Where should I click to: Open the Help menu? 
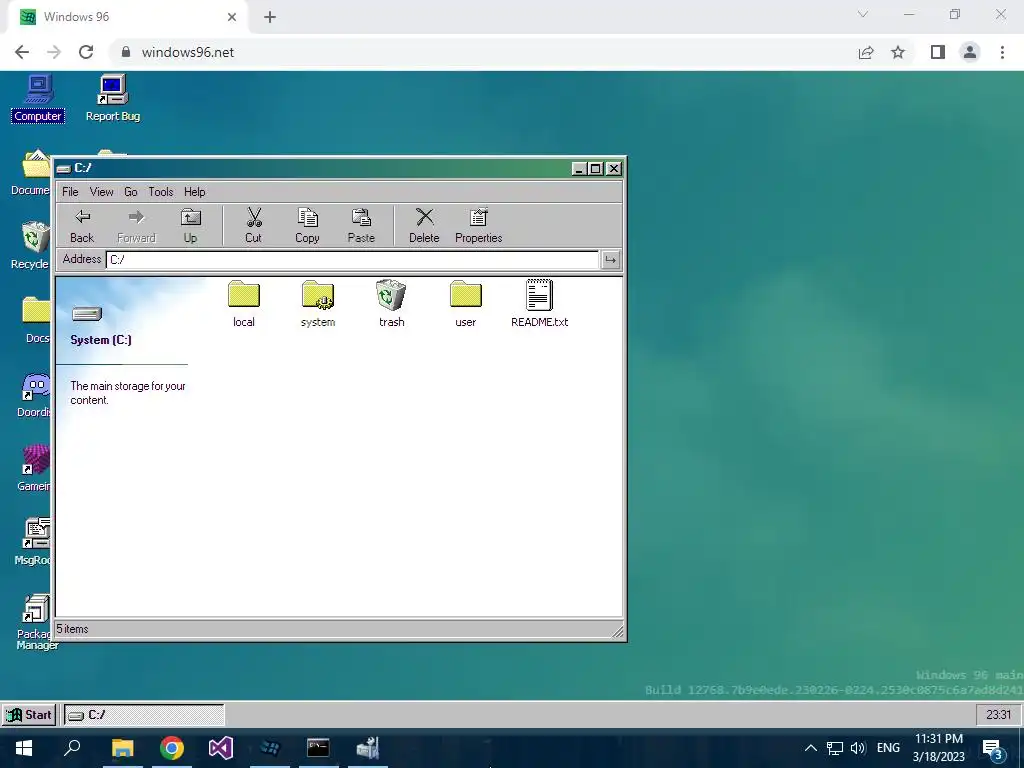click(195, 191)
